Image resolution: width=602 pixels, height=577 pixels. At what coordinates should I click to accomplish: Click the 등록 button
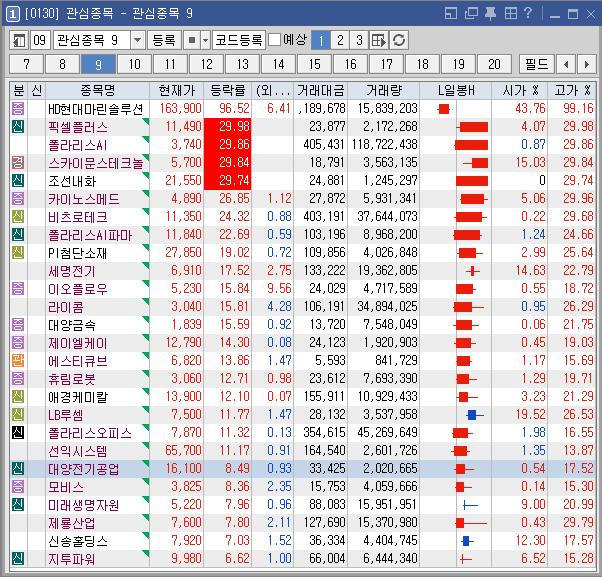[x=164, y=40]
